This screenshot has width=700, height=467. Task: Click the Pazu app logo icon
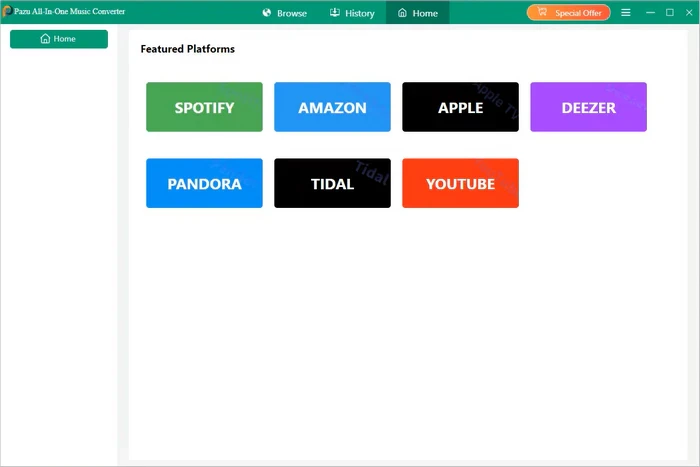point(7,12)
